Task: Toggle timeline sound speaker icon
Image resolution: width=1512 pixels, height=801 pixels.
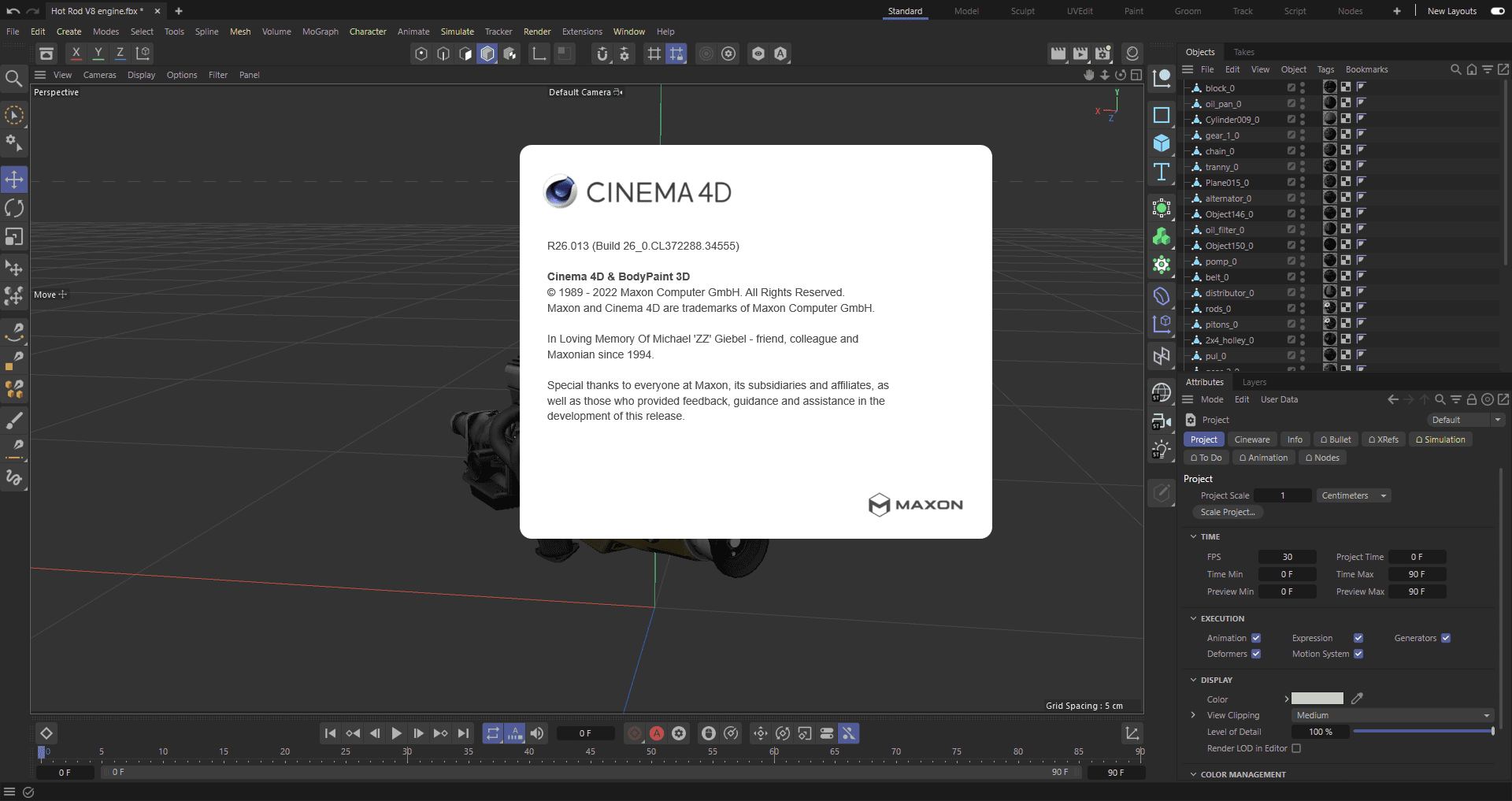Action: (x=537, y=733)
